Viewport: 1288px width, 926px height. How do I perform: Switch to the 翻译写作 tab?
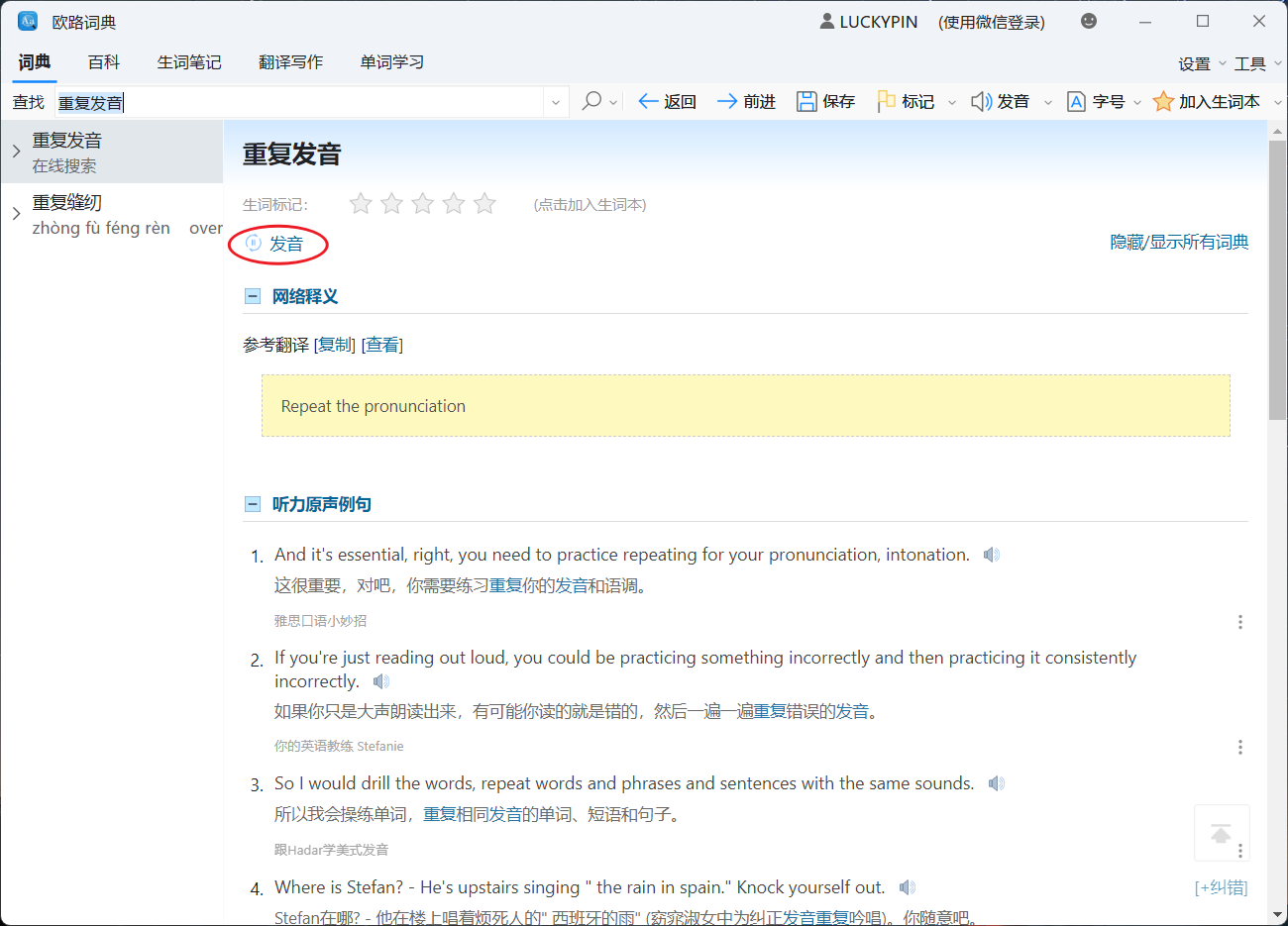[290, 61]
